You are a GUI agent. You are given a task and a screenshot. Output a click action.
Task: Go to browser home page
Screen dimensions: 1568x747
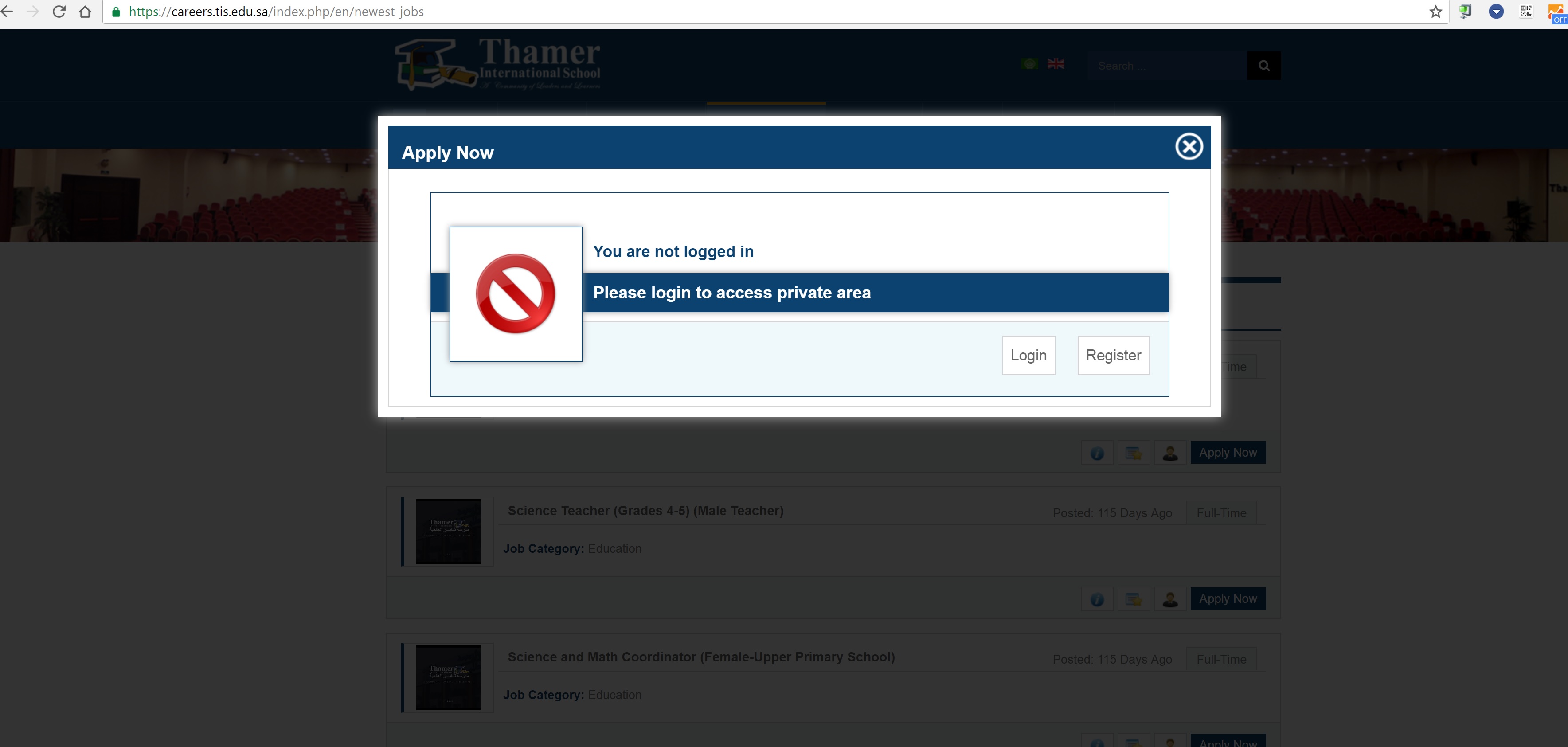tap(85, 12)
